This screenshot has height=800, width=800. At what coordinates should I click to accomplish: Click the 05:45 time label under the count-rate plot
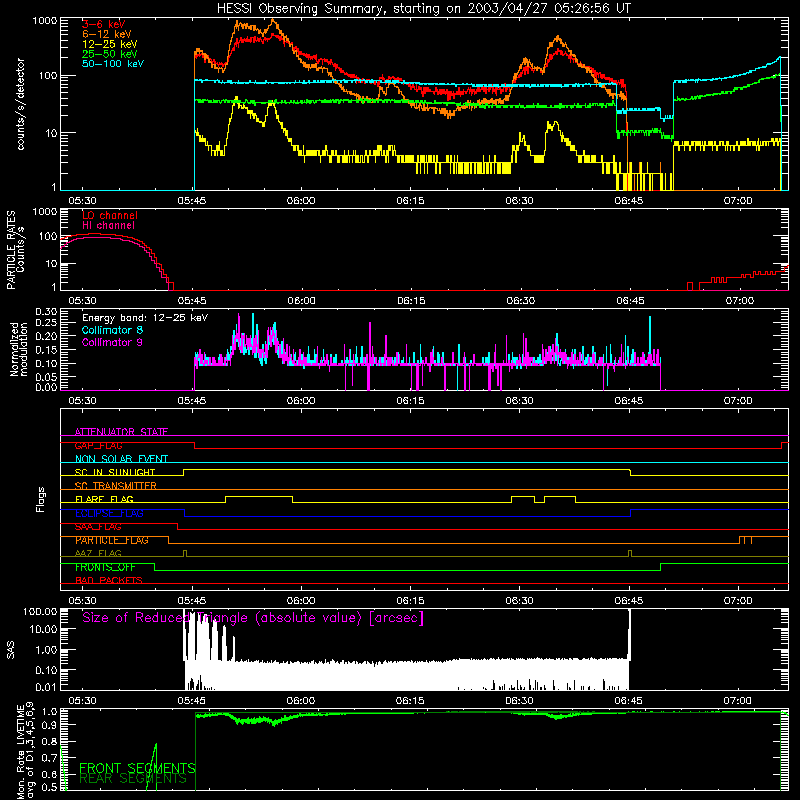(x=192, y=201)
